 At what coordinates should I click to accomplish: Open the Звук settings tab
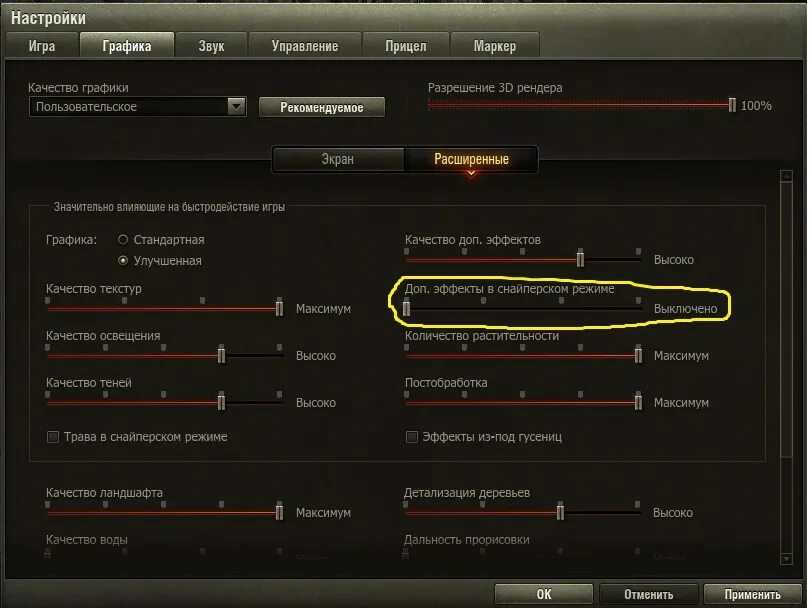pos(212,45)
